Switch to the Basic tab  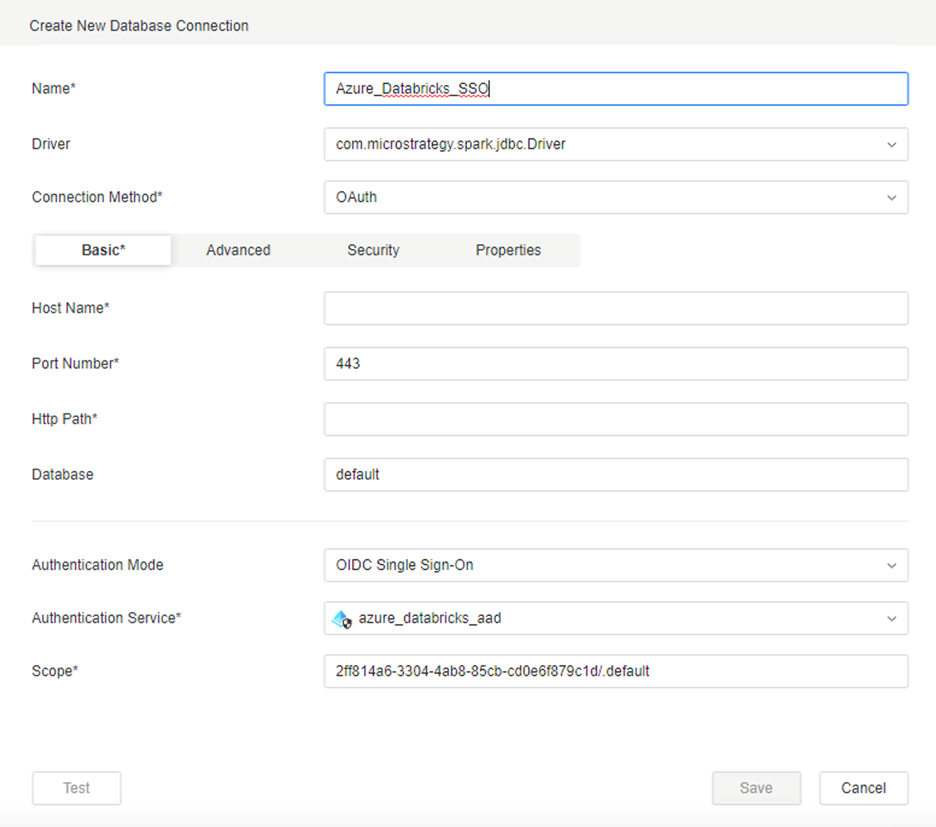pos(103,250)
